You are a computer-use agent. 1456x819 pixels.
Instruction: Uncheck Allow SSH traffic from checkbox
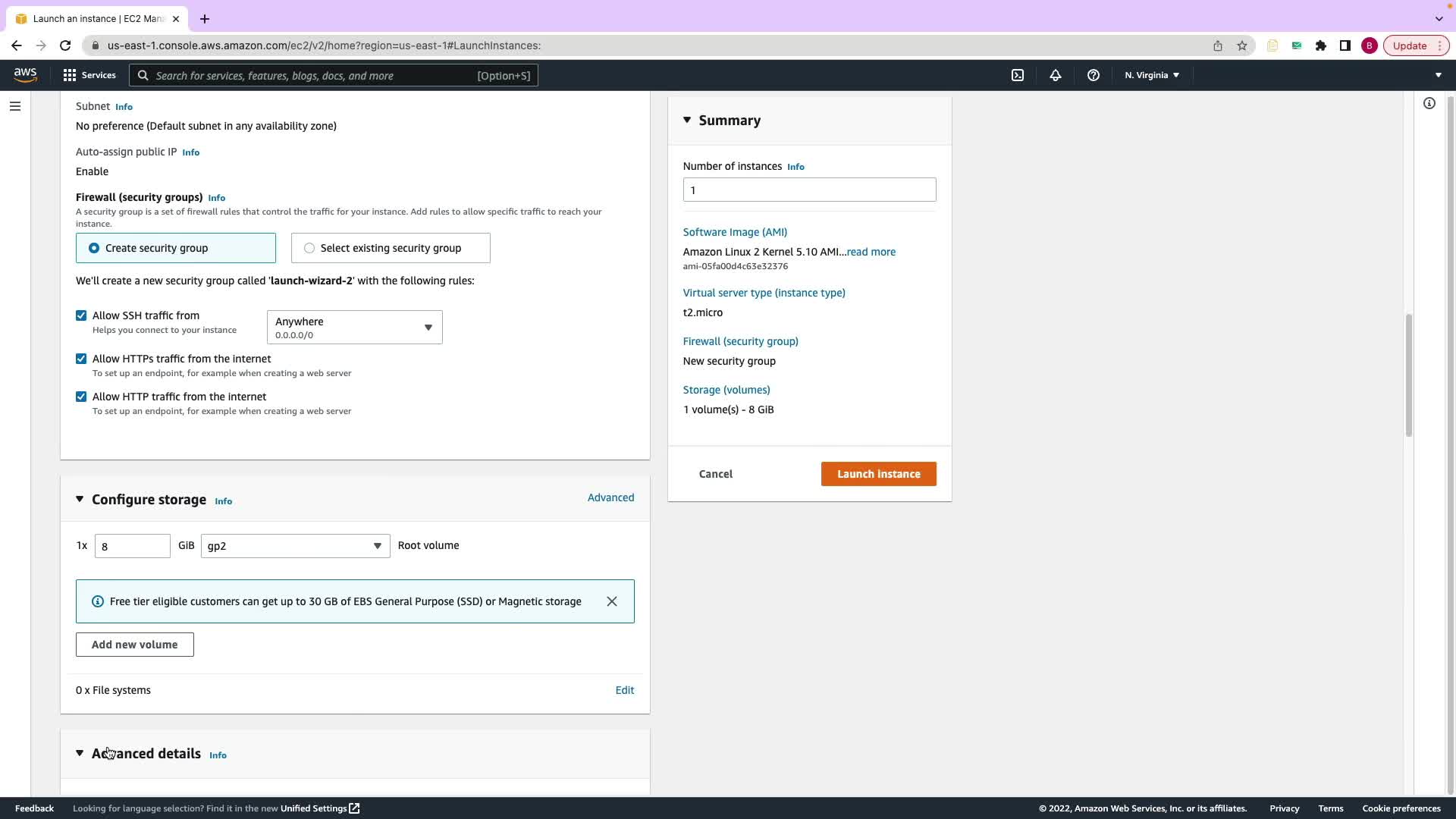pos(81,315)
